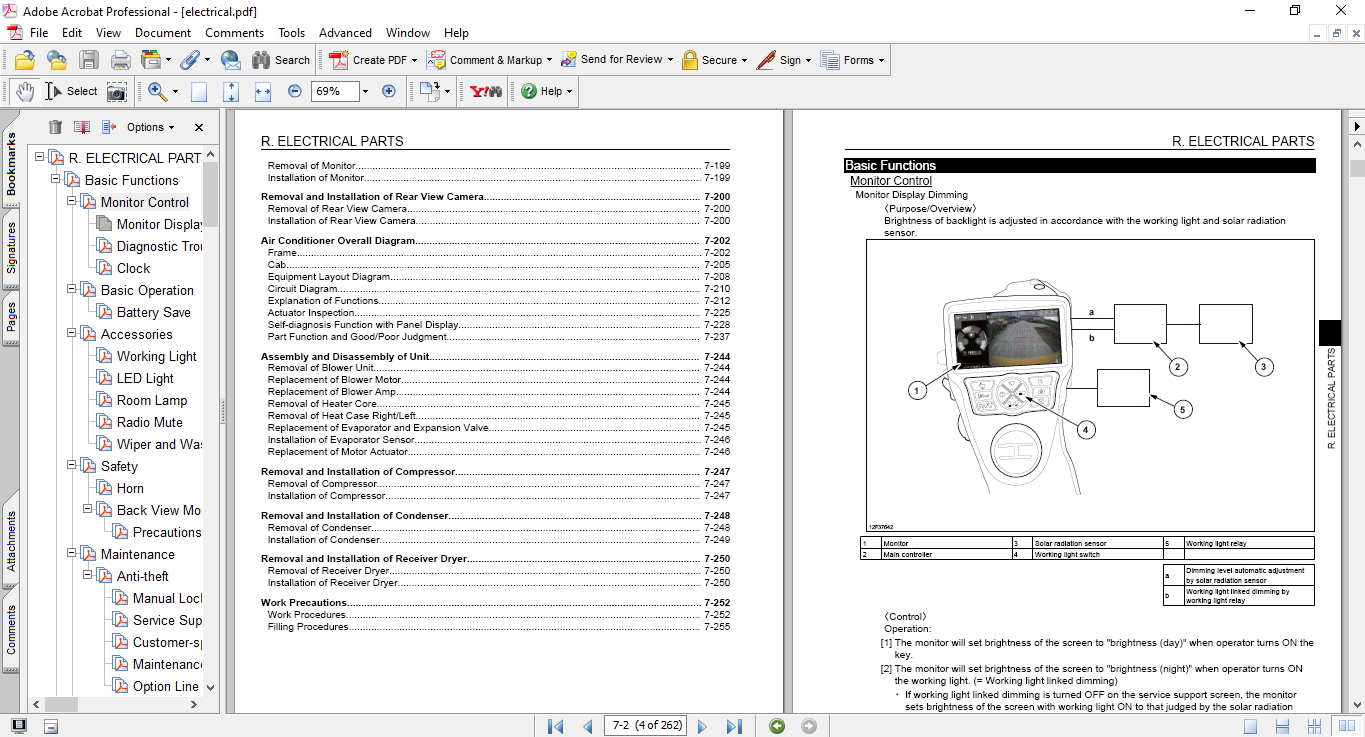Click the green Previous View arrow
Screen dimensions: 1365x737
[777, 726]
